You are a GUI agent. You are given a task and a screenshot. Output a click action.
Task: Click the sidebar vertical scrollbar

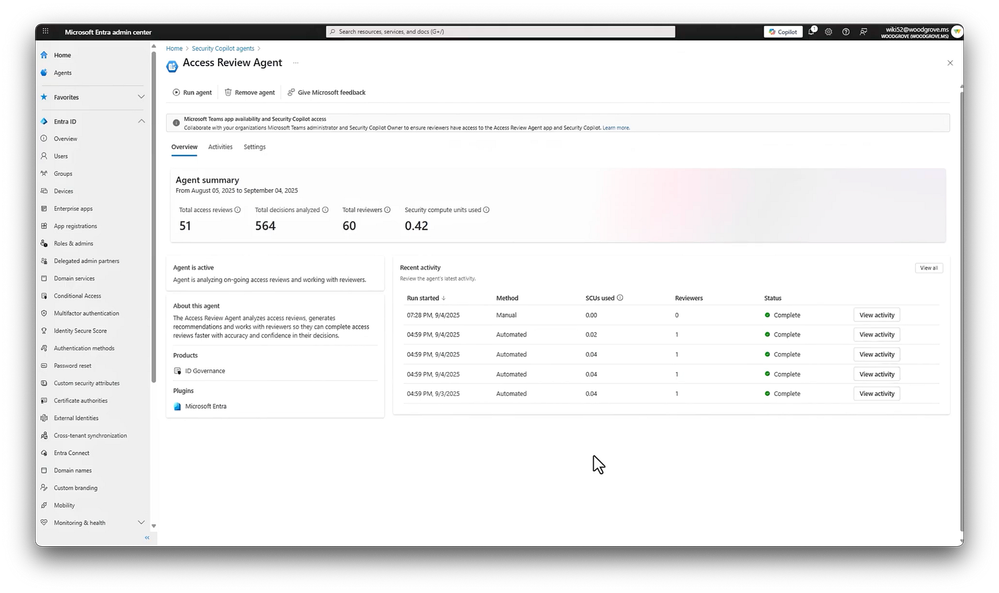point(154,217)
